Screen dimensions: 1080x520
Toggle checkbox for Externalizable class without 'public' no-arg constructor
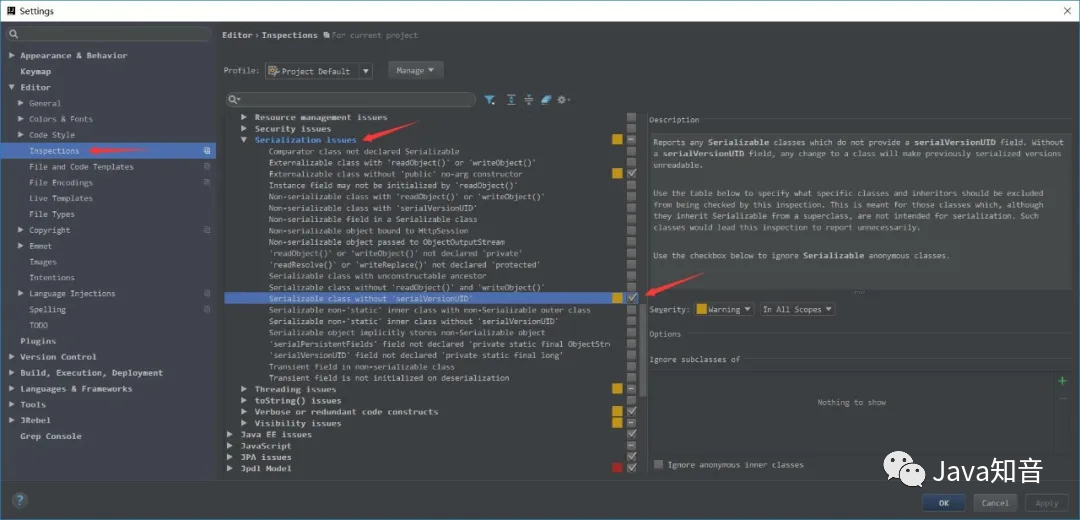[x=632, y=174]
